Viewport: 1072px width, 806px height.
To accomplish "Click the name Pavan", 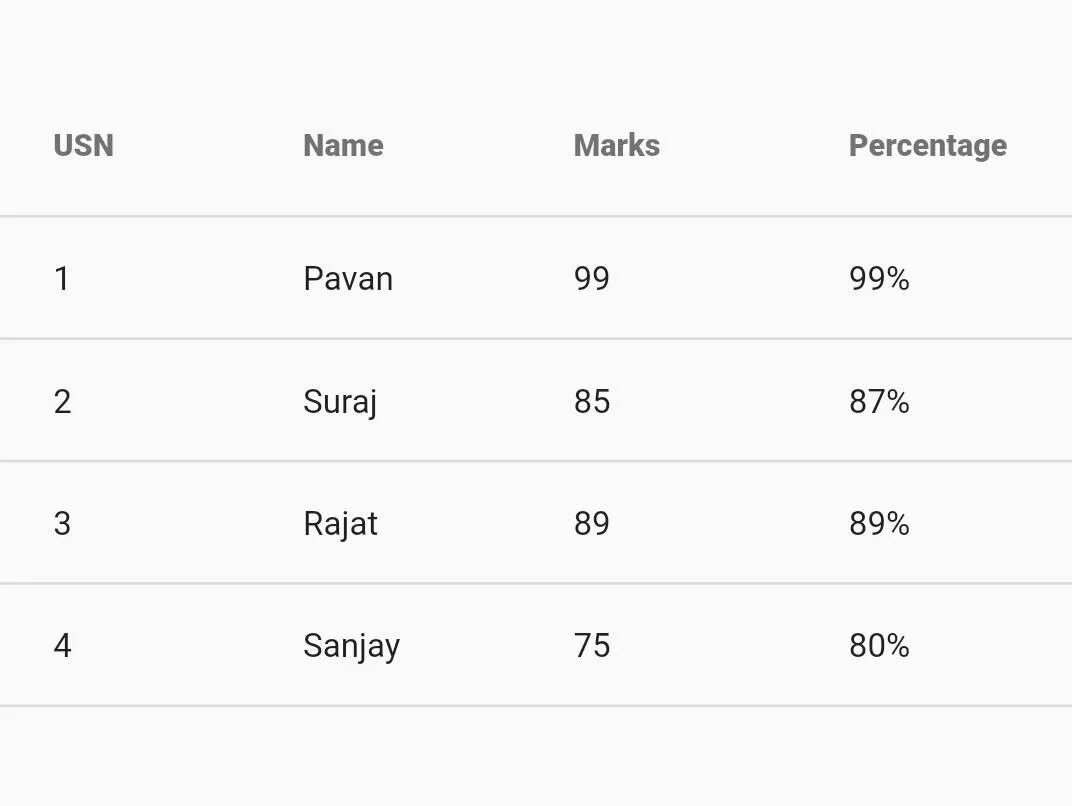I will pyautogui.click(x=347, y=279).
